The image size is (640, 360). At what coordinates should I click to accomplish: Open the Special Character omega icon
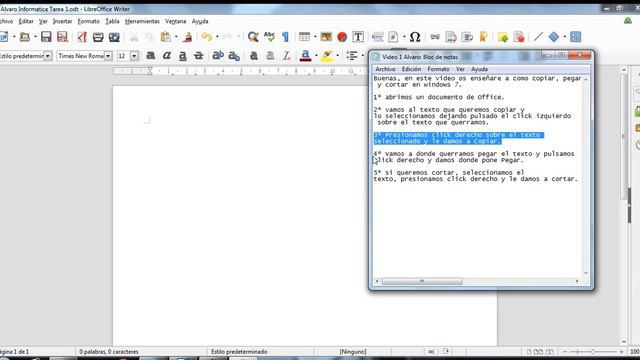[x=415, y=37]
